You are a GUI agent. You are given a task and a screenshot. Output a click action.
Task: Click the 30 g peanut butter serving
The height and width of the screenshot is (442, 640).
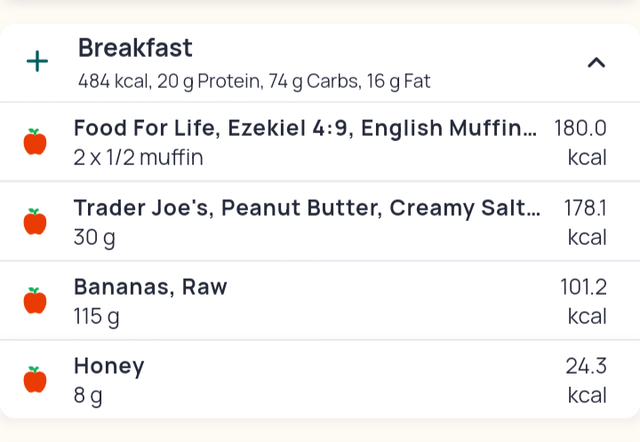[95, 237]
